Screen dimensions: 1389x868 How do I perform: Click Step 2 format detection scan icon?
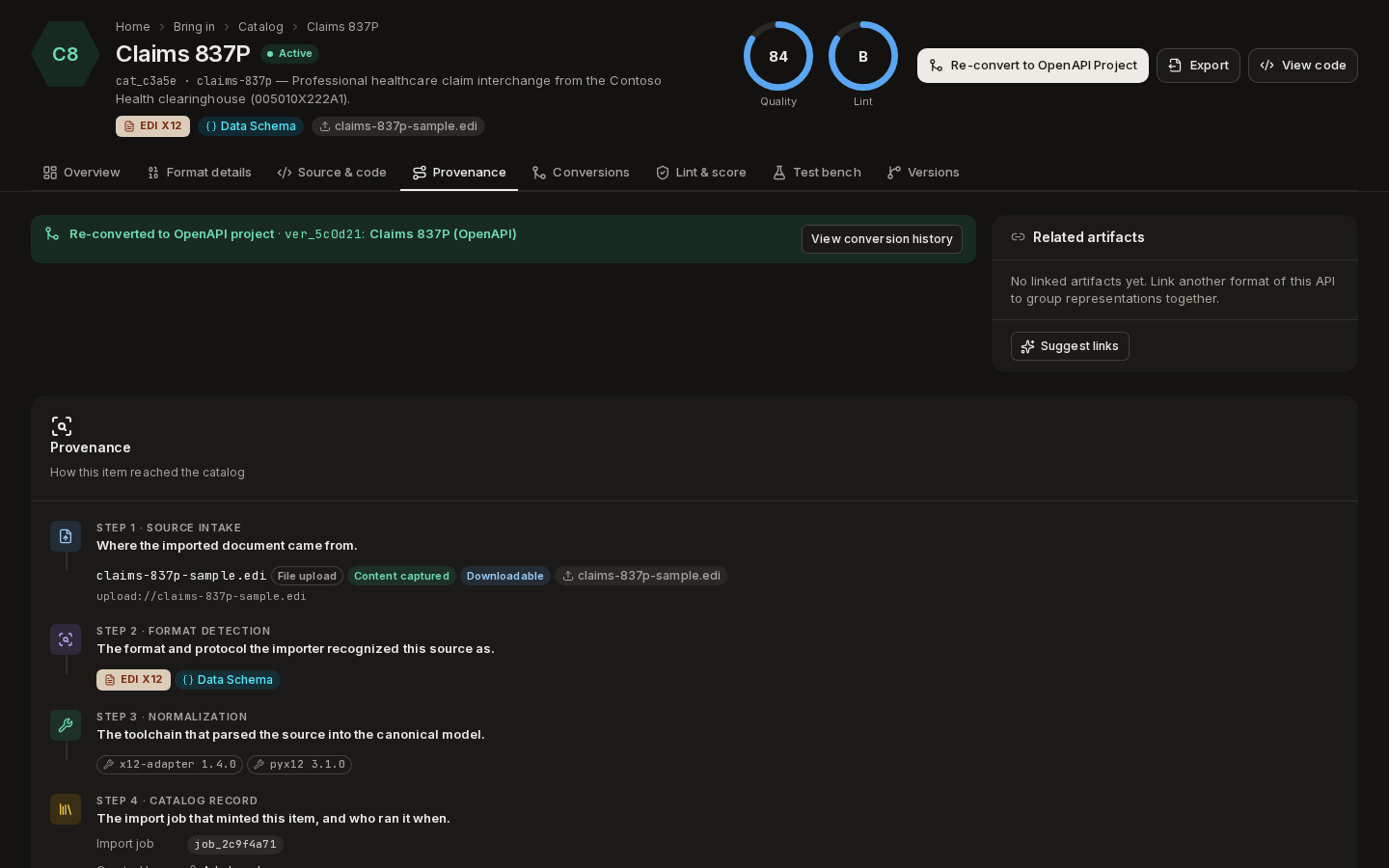[66, 639]
